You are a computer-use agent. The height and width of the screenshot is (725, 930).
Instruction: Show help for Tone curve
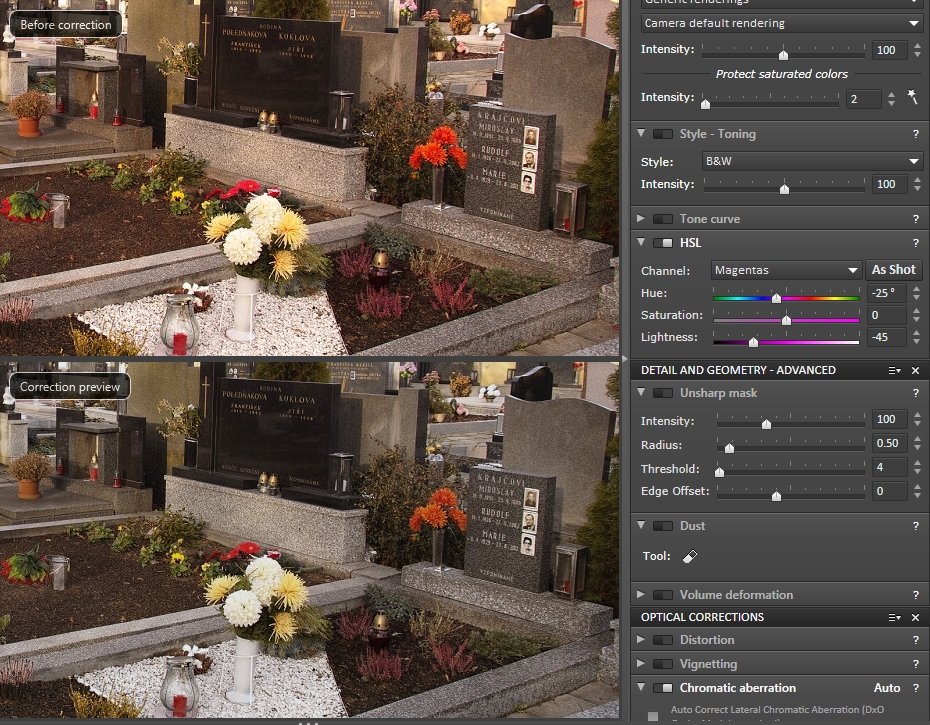pos(915,219)
